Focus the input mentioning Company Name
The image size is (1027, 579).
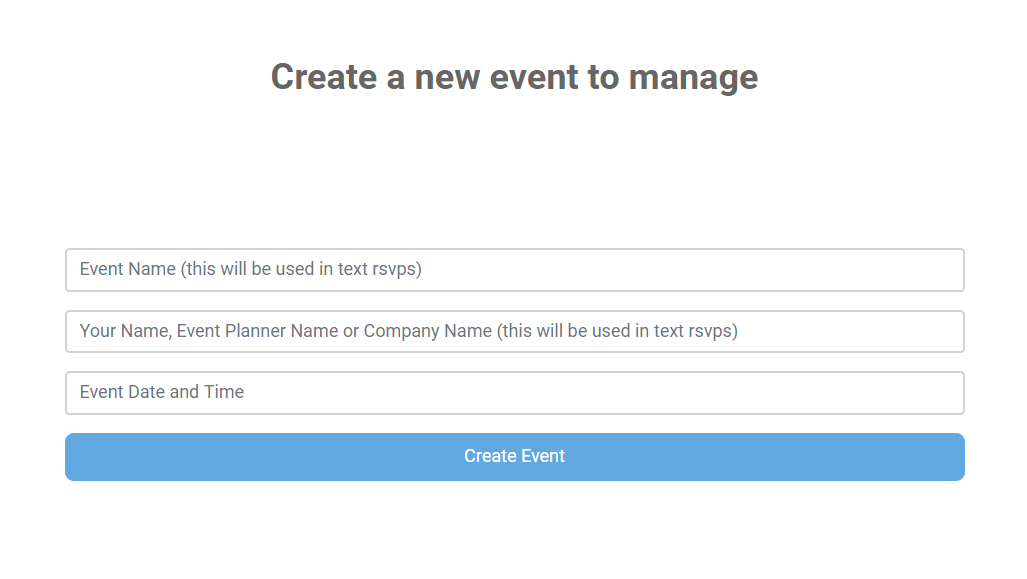(514, 331)
